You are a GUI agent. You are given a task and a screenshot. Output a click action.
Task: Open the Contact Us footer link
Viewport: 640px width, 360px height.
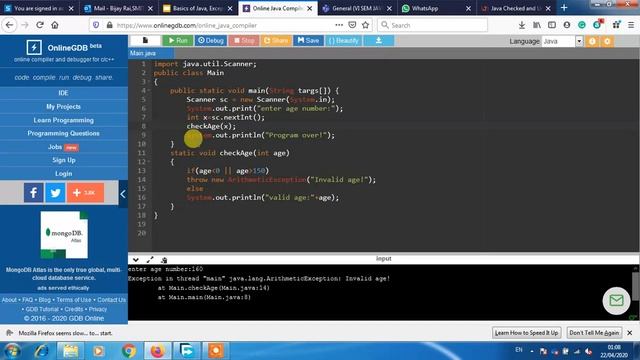tap(111, 300)
